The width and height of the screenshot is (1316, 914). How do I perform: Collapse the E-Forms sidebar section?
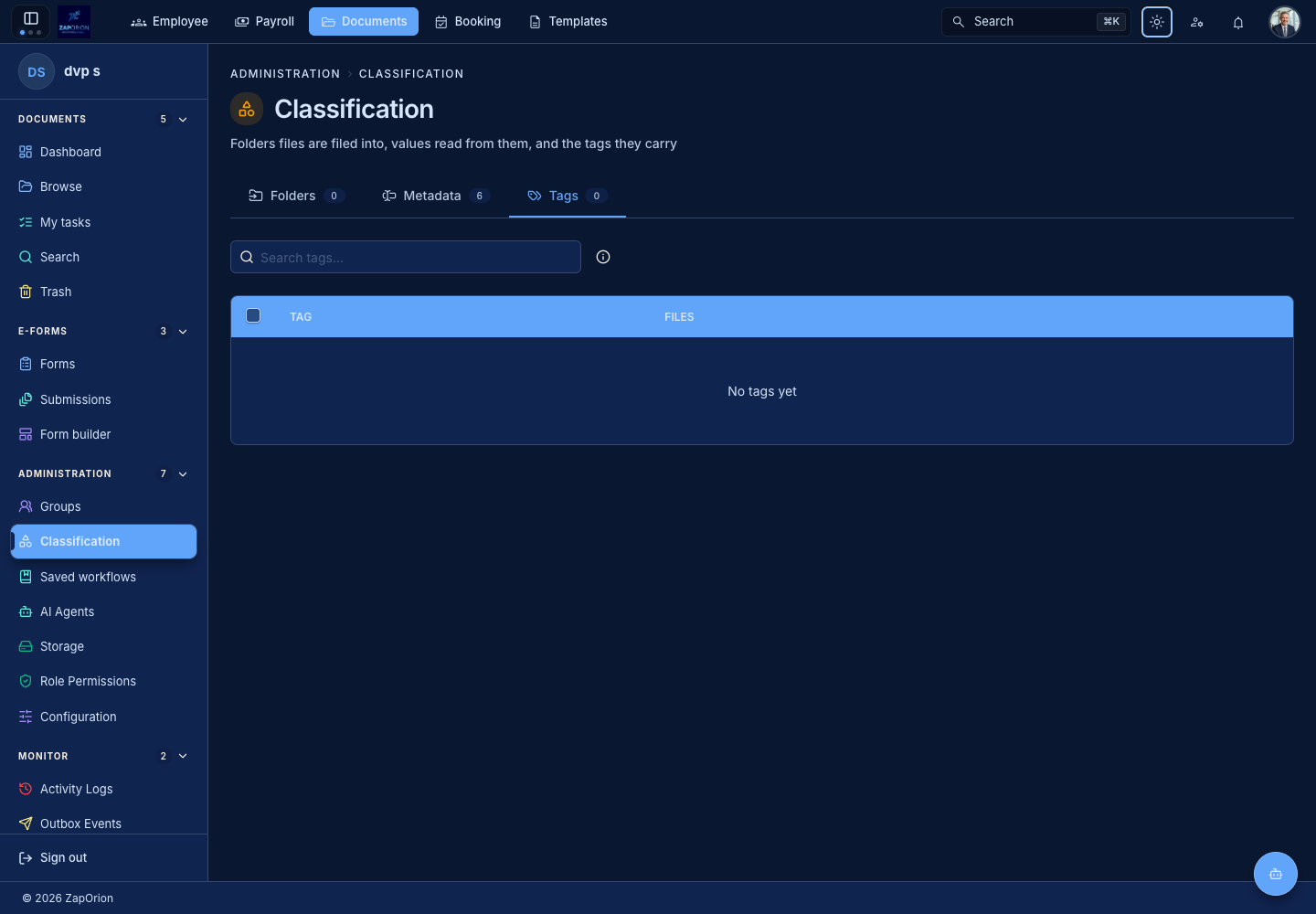tap(183, 332)
